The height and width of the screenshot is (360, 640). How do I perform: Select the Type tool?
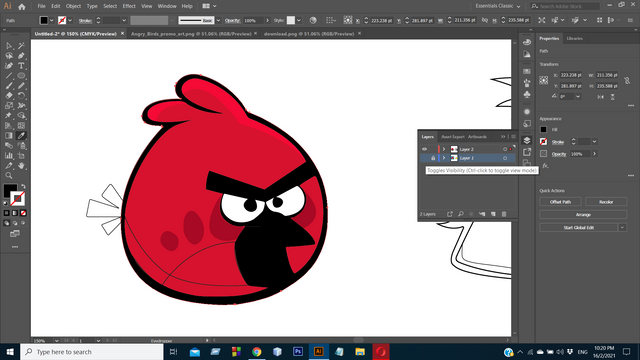(x=21, y=66)
